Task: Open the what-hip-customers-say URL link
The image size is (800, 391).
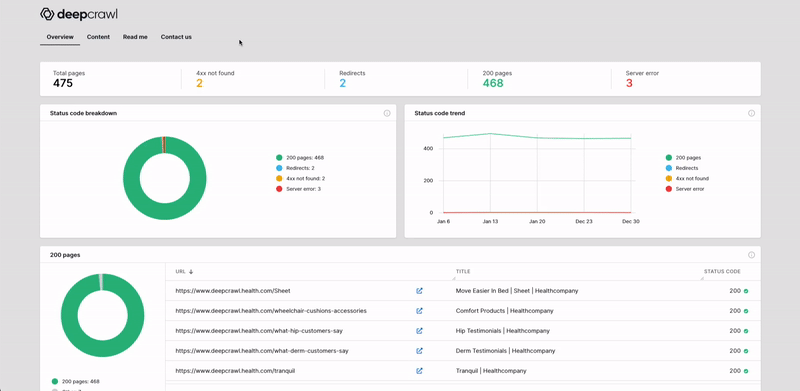Action: point(259,331)
